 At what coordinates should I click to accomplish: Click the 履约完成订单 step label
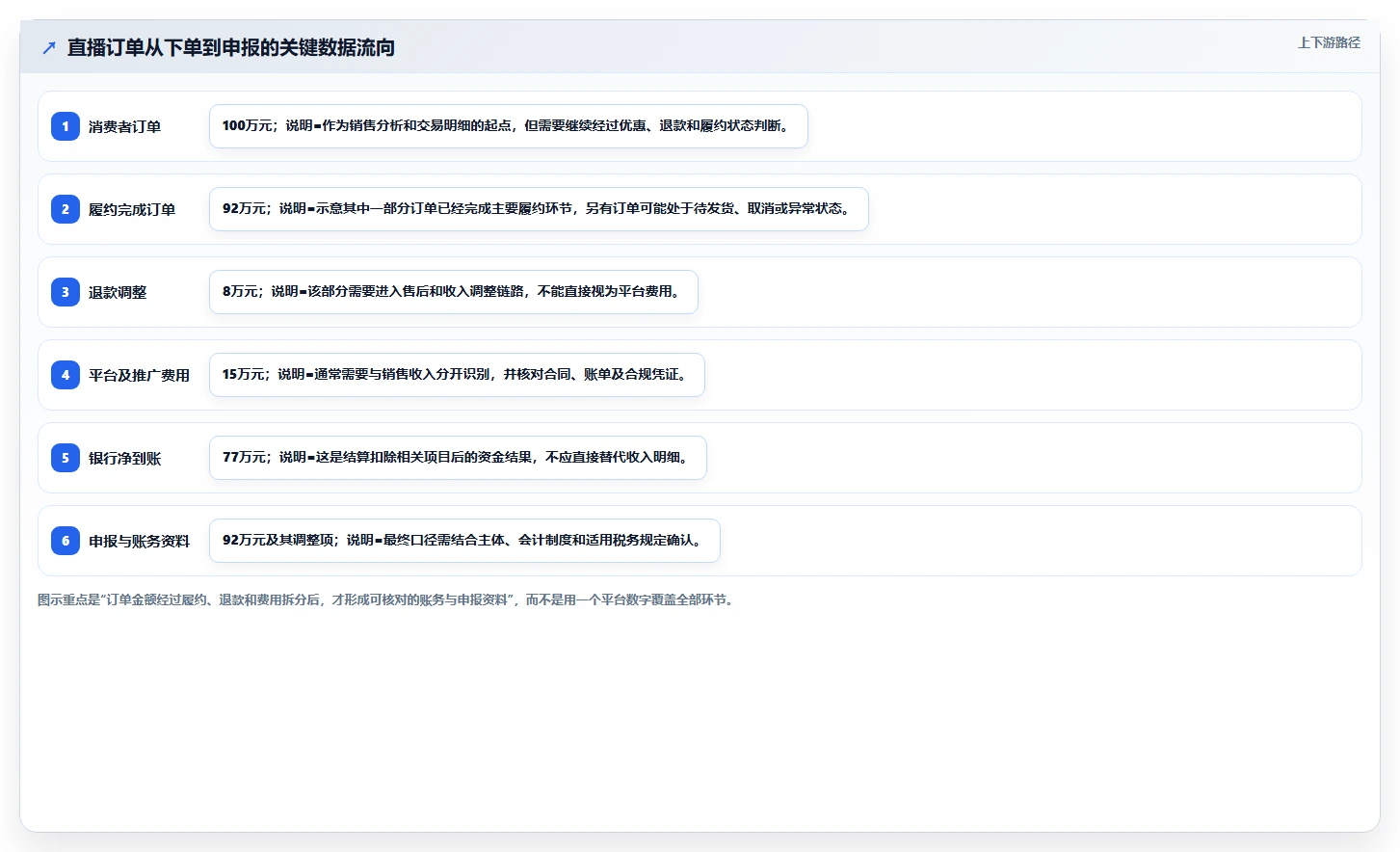(x=132, y=209)
